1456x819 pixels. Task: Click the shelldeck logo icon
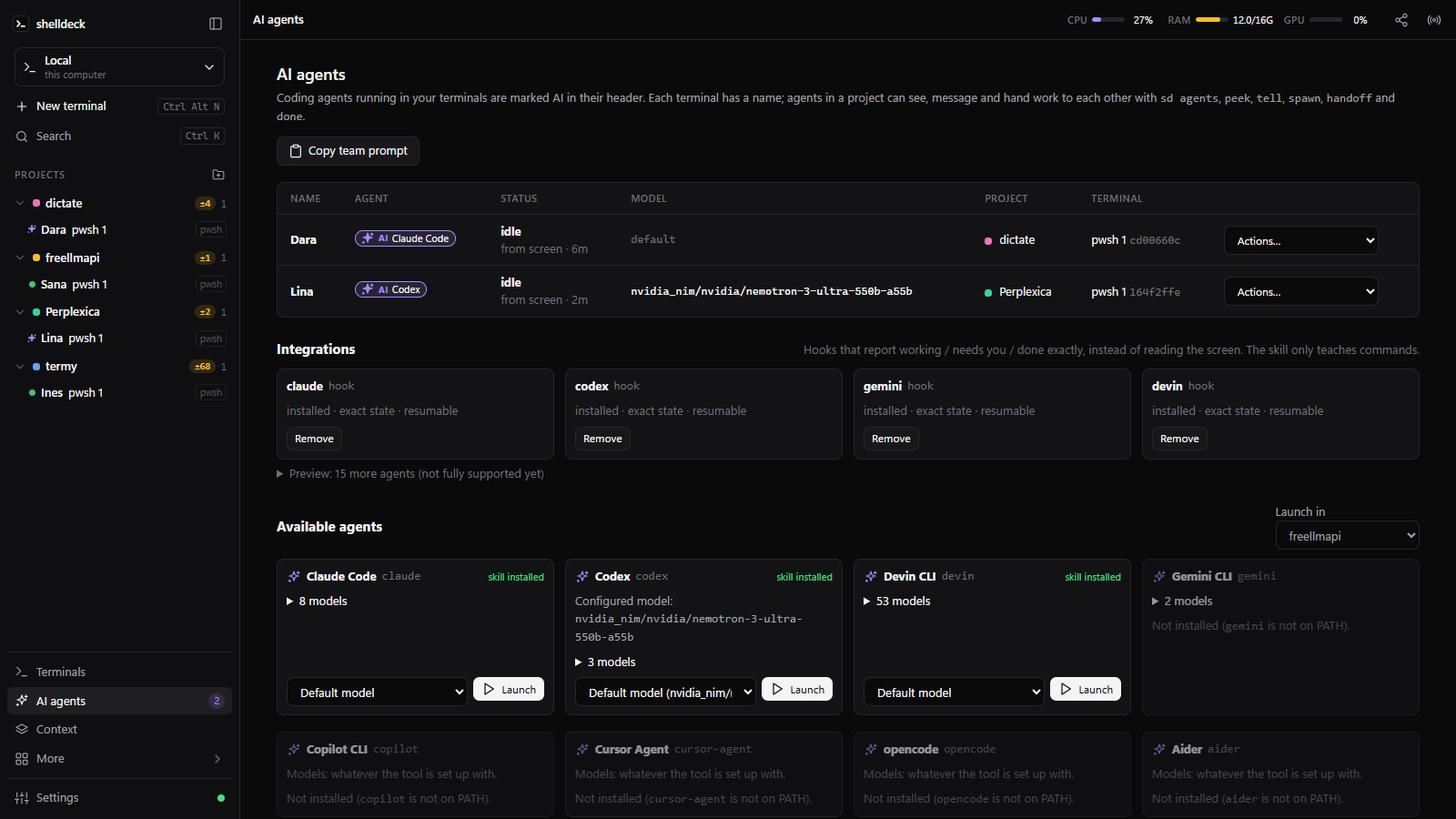point(21,24)
